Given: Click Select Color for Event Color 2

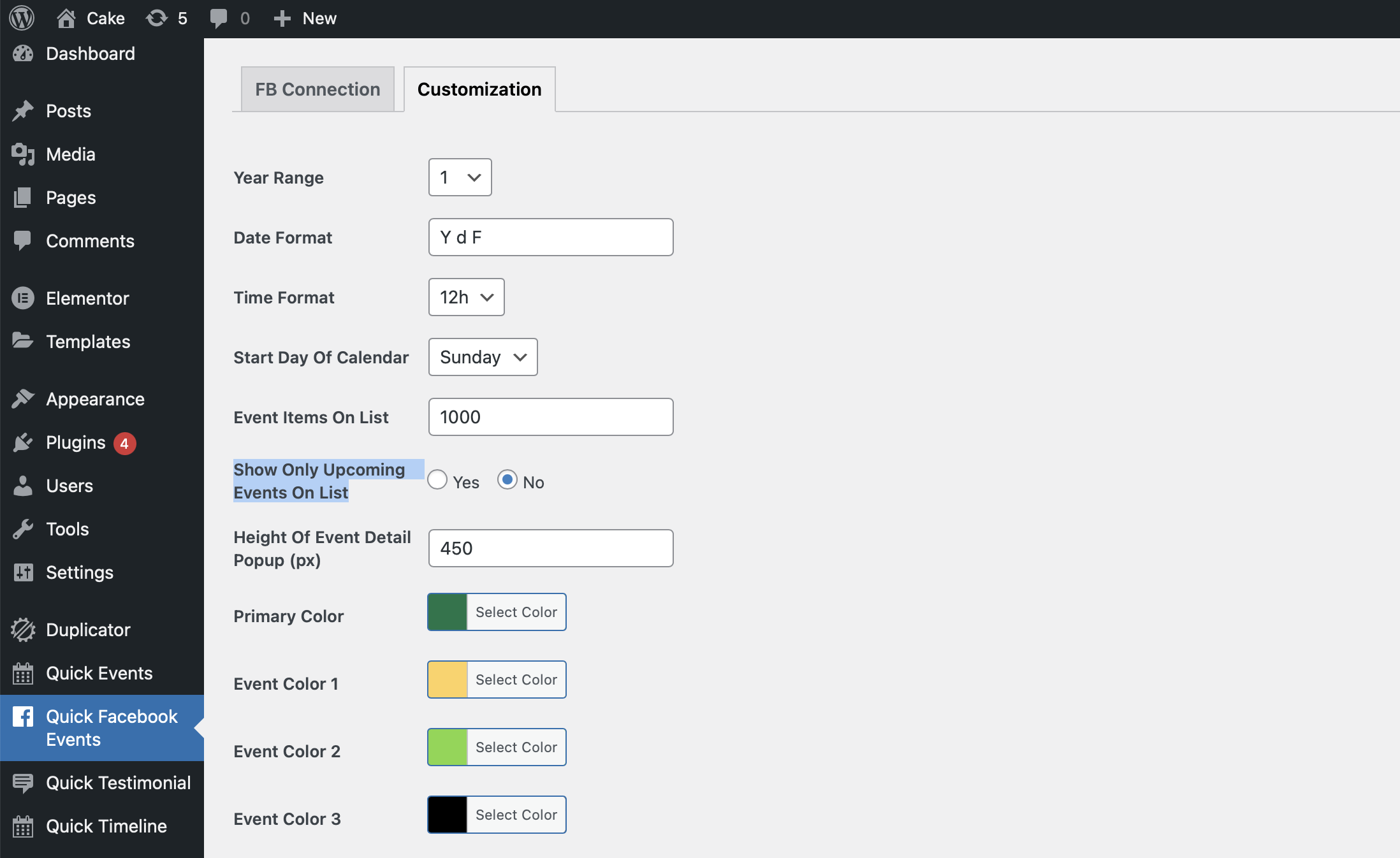Looking at the screenshot, I should click(516, 747).
